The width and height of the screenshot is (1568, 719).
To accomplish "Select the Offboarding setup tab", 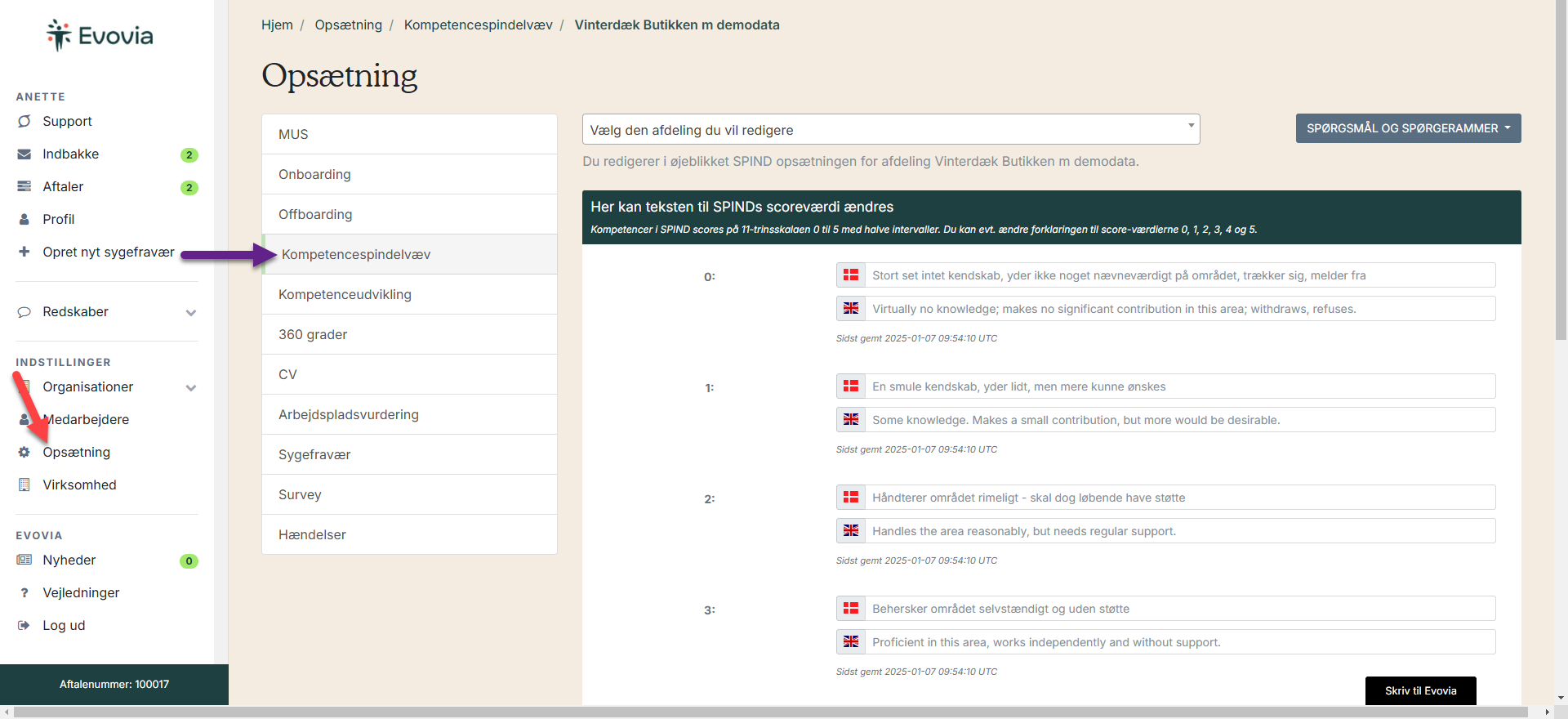I will (x=409, y=214).
